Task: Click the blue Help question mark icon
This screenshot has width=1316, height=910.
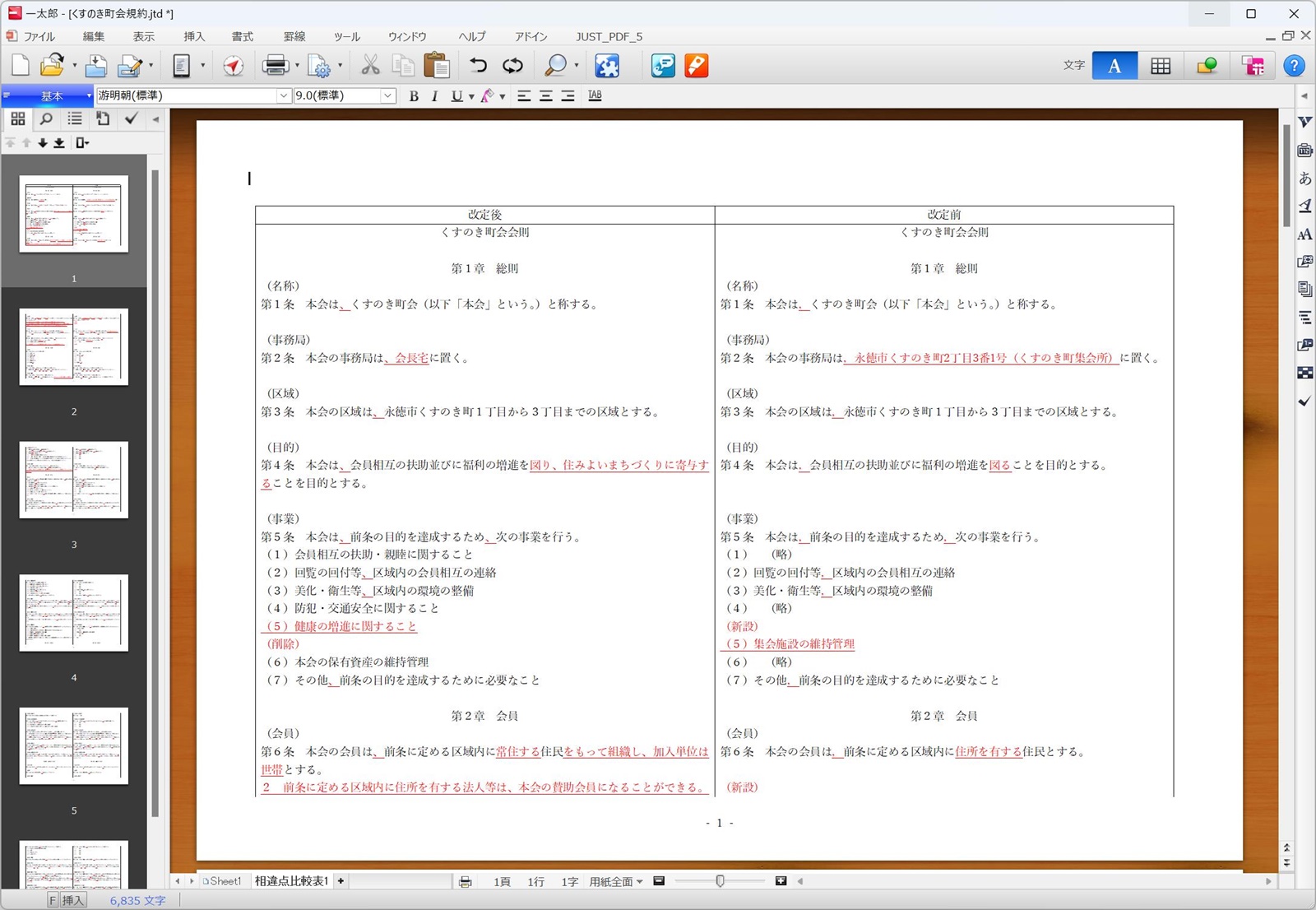Action: tap(1294, 66)
